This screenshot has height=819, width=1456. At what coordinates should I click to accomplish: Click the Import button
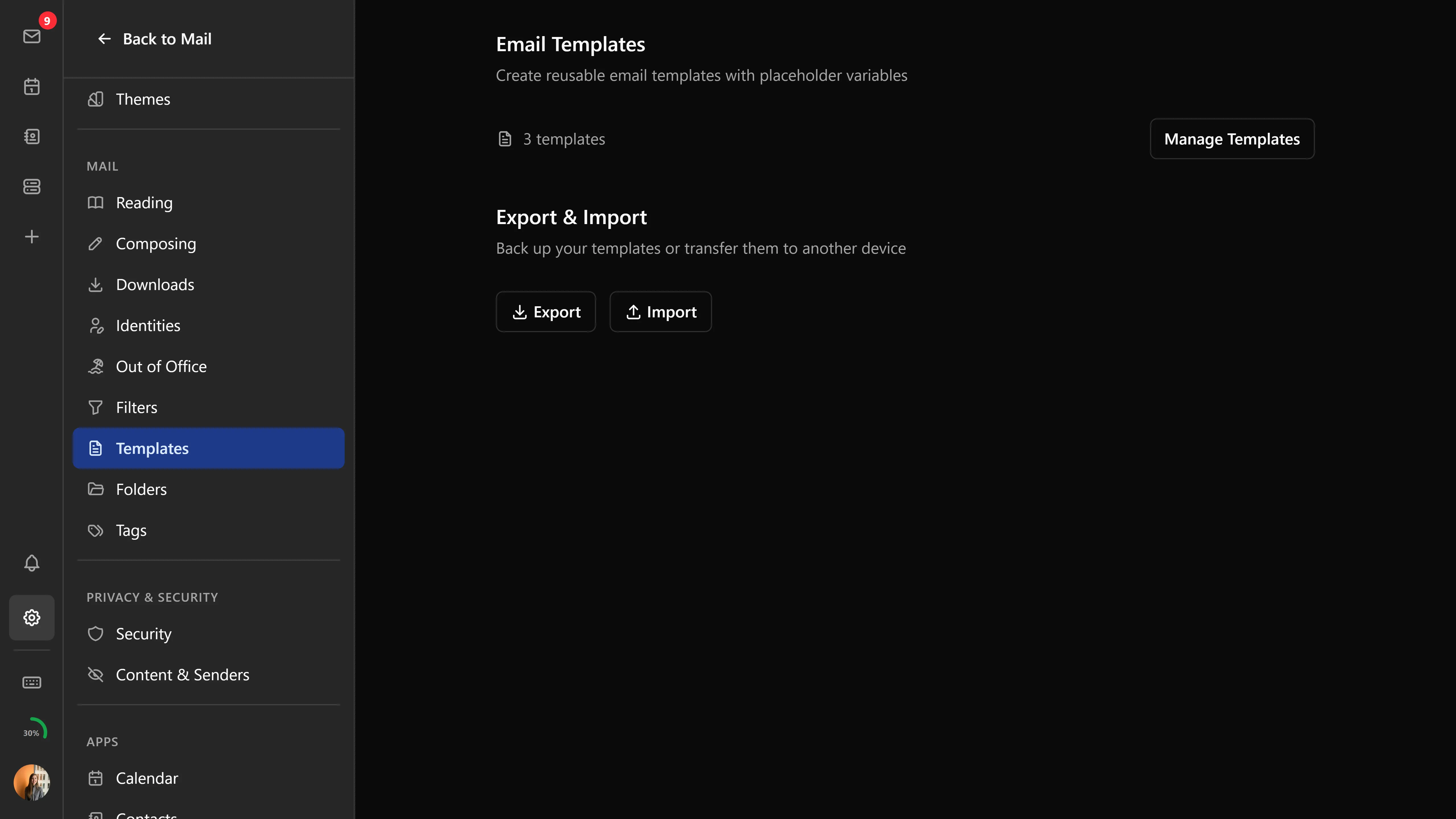pyautogui.click(x=661, y=311)
